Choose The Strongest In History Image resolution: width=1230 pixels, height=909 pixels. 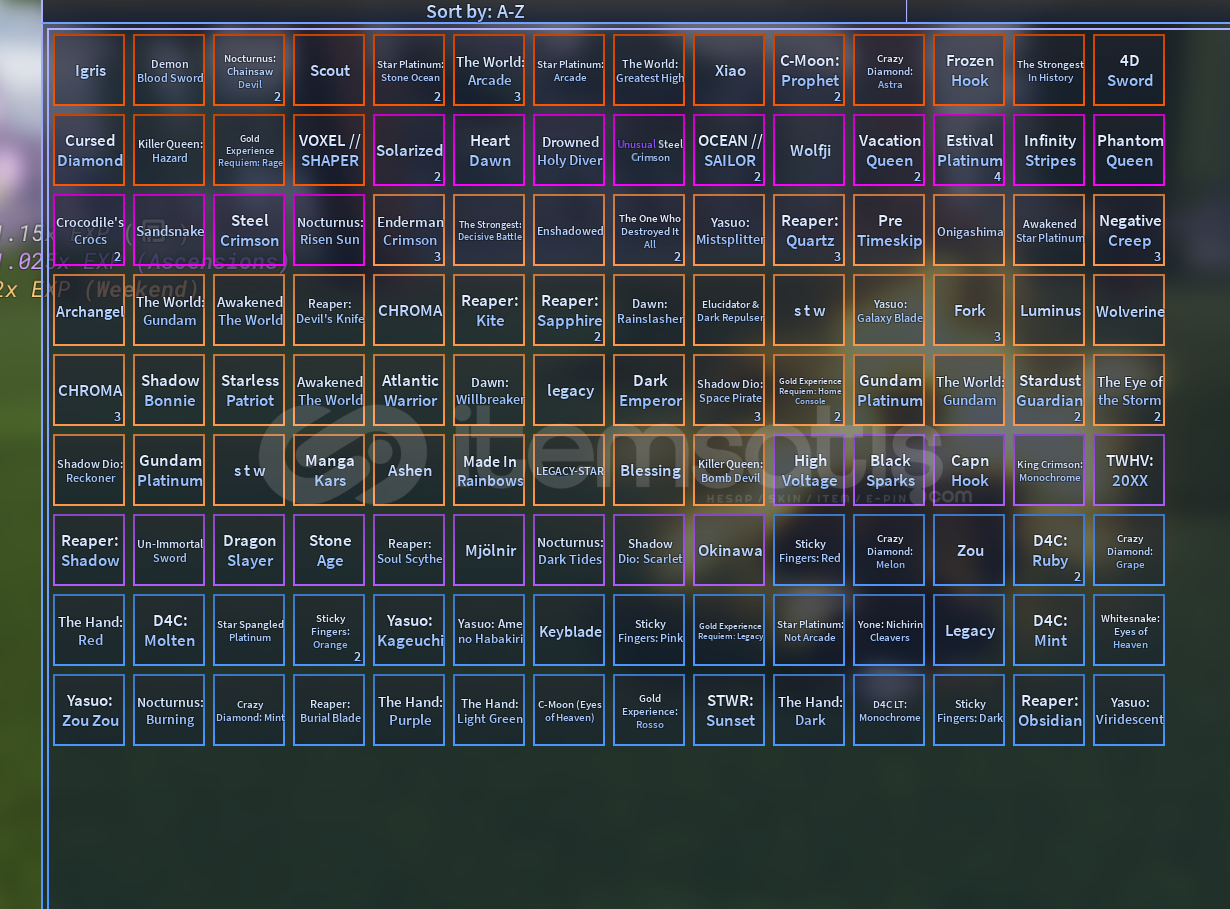coord(1050,71)
